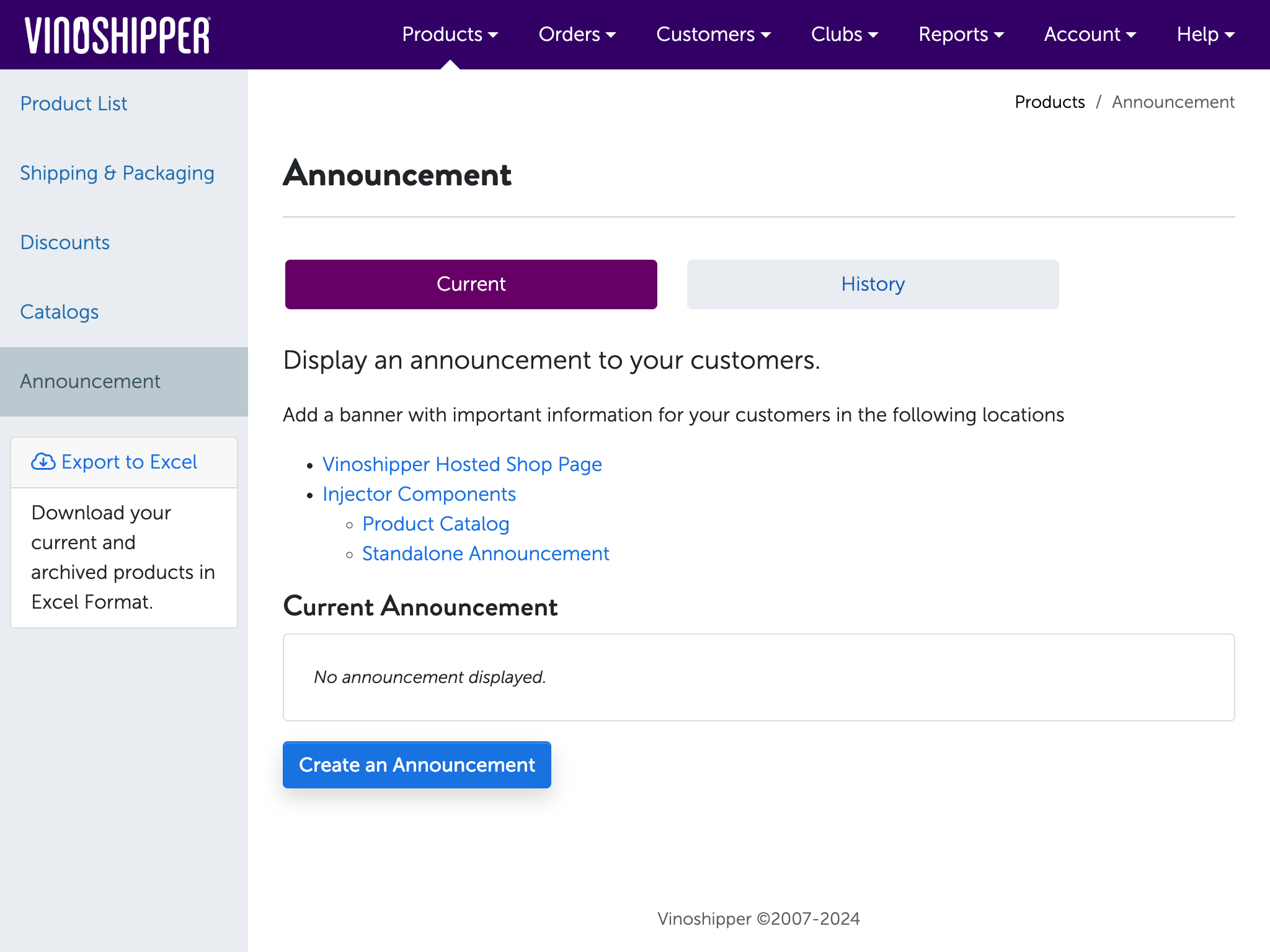This screenshot has height=952, width=1270.
Task: Click Create an Announcement button
Action: (416, 765)
